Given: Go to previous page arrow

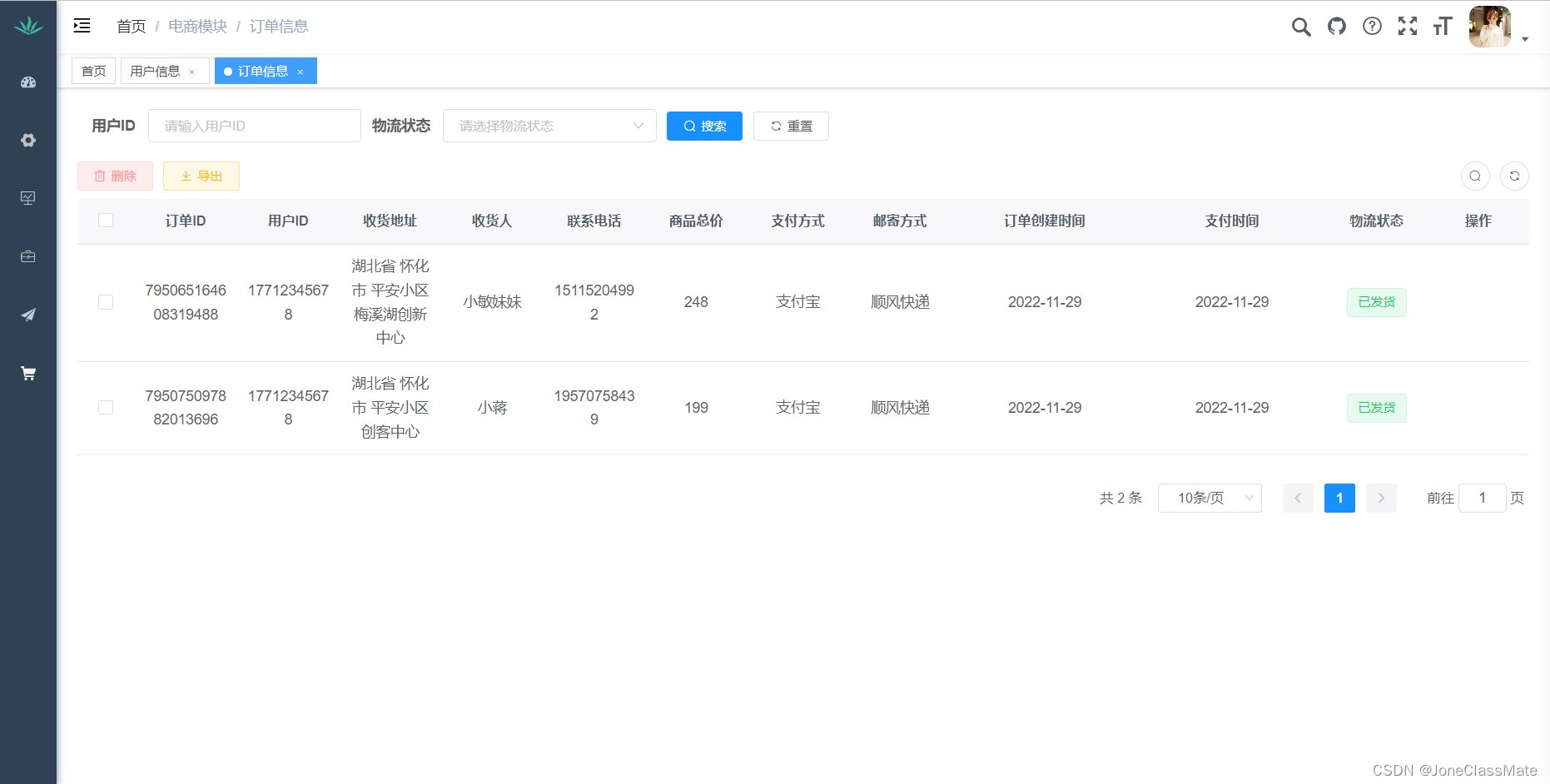Looking at the screenshot, I should pos(1298,498).
